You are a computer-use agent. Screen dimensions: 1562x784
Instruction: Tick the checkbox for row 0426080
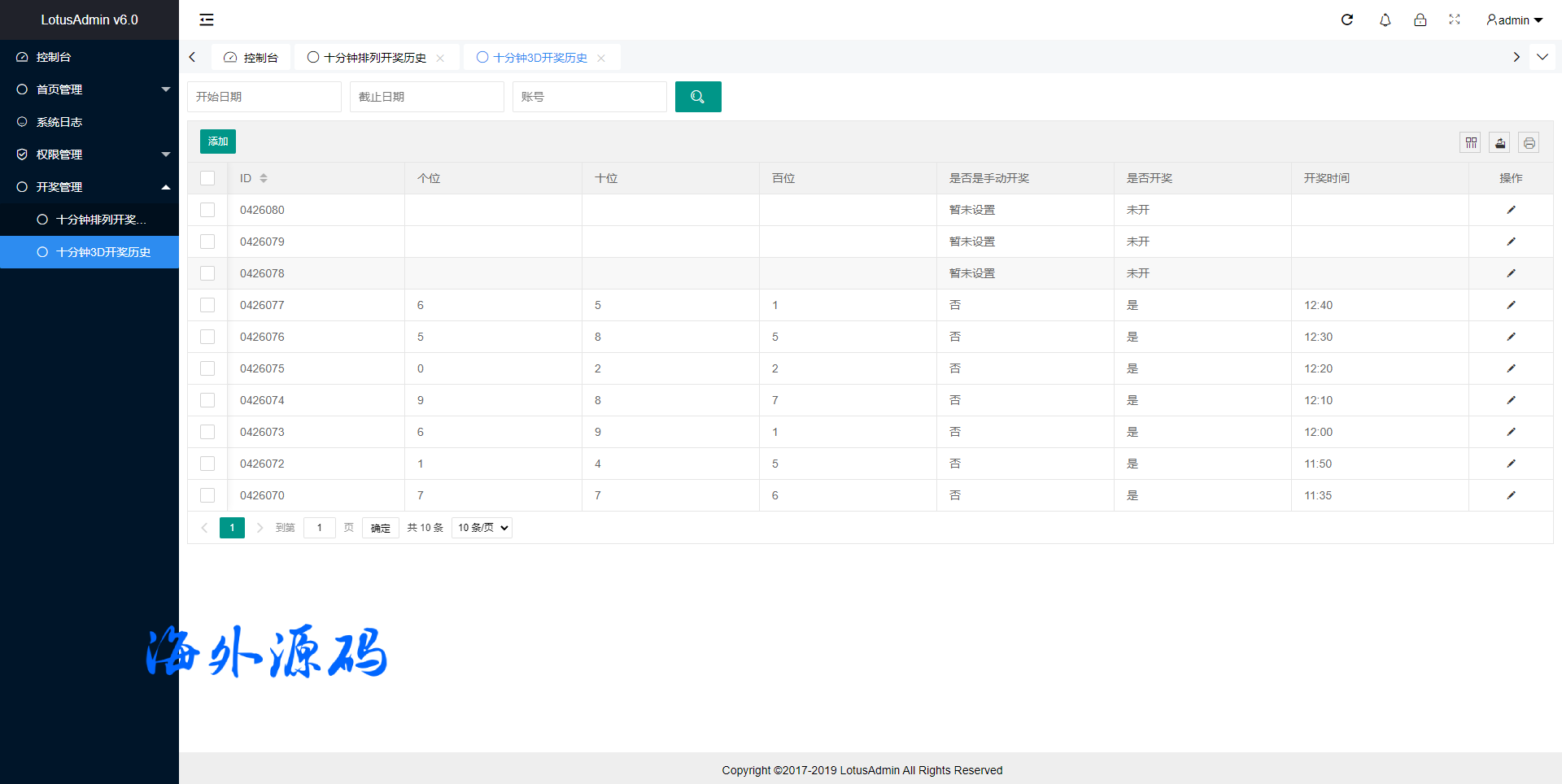tap(207, 210)
